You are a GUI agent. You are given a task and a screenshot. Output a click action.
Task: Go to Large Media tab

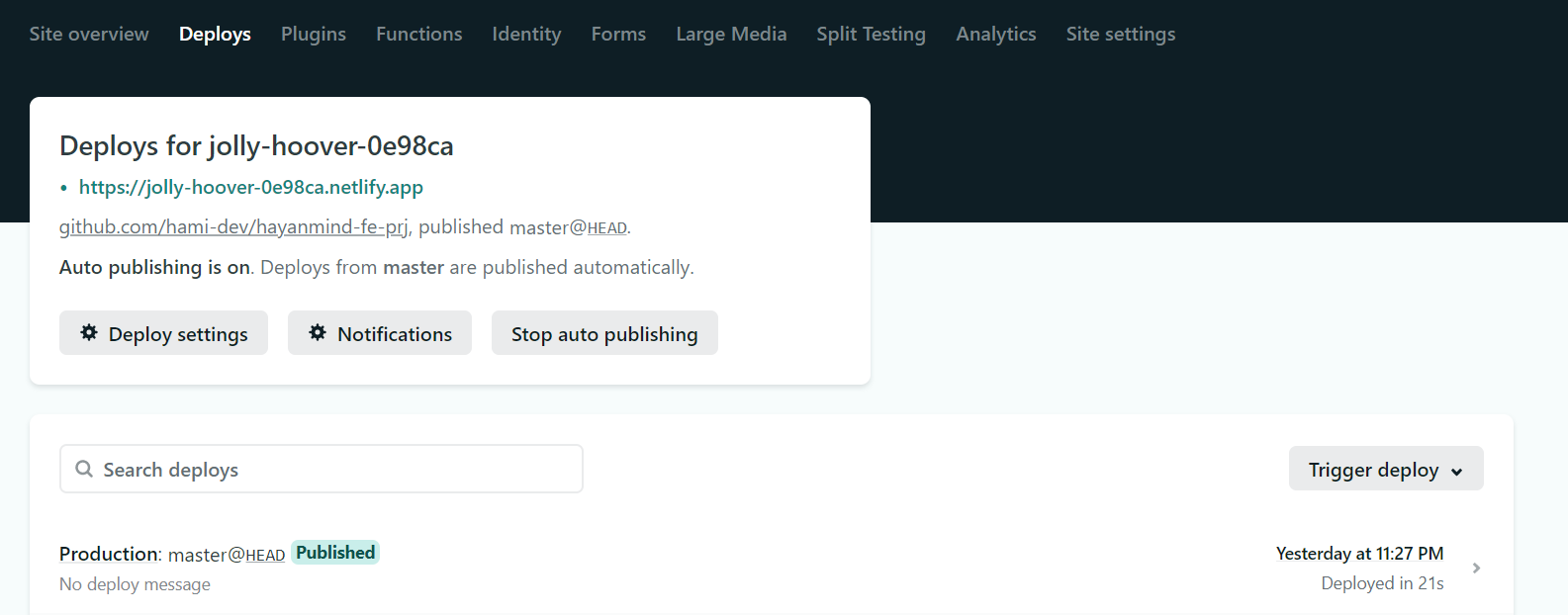pos(731,34)
